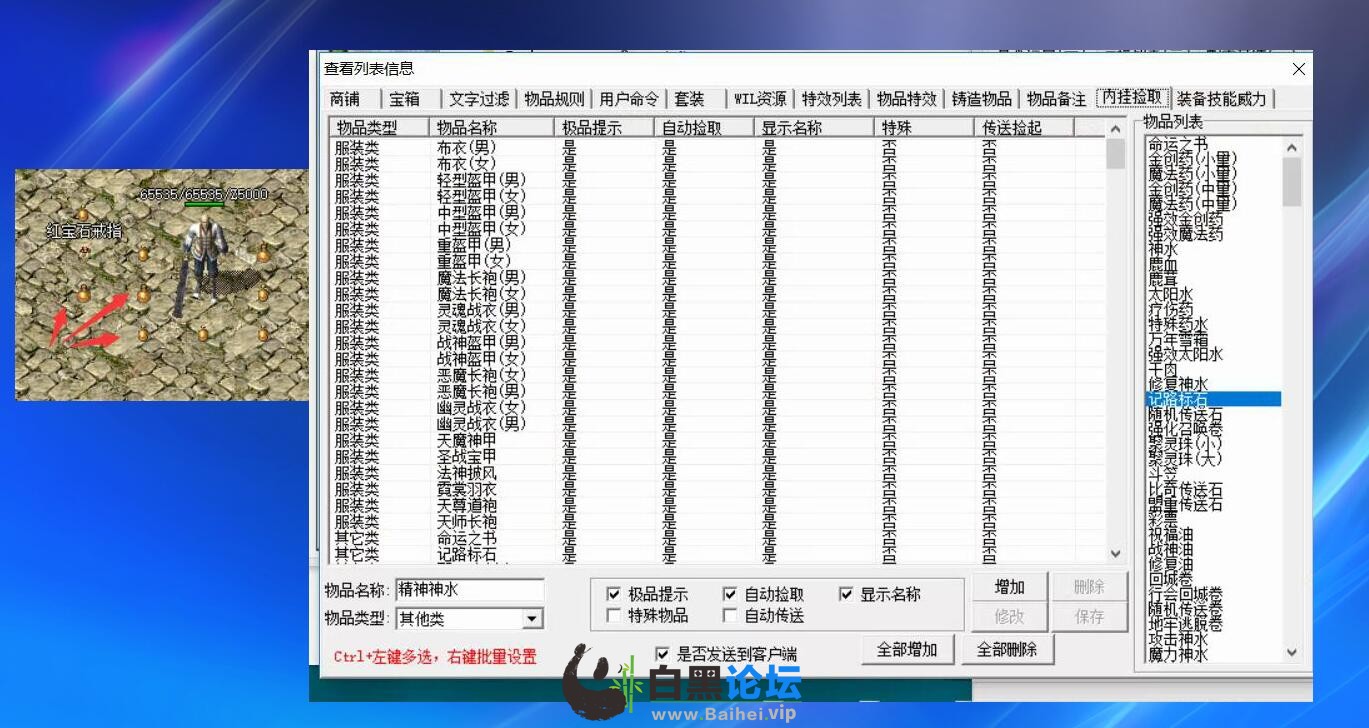Select the 法神披风 table row
The width and height of the screenshot is (1369, 728).
coord(717,473)
